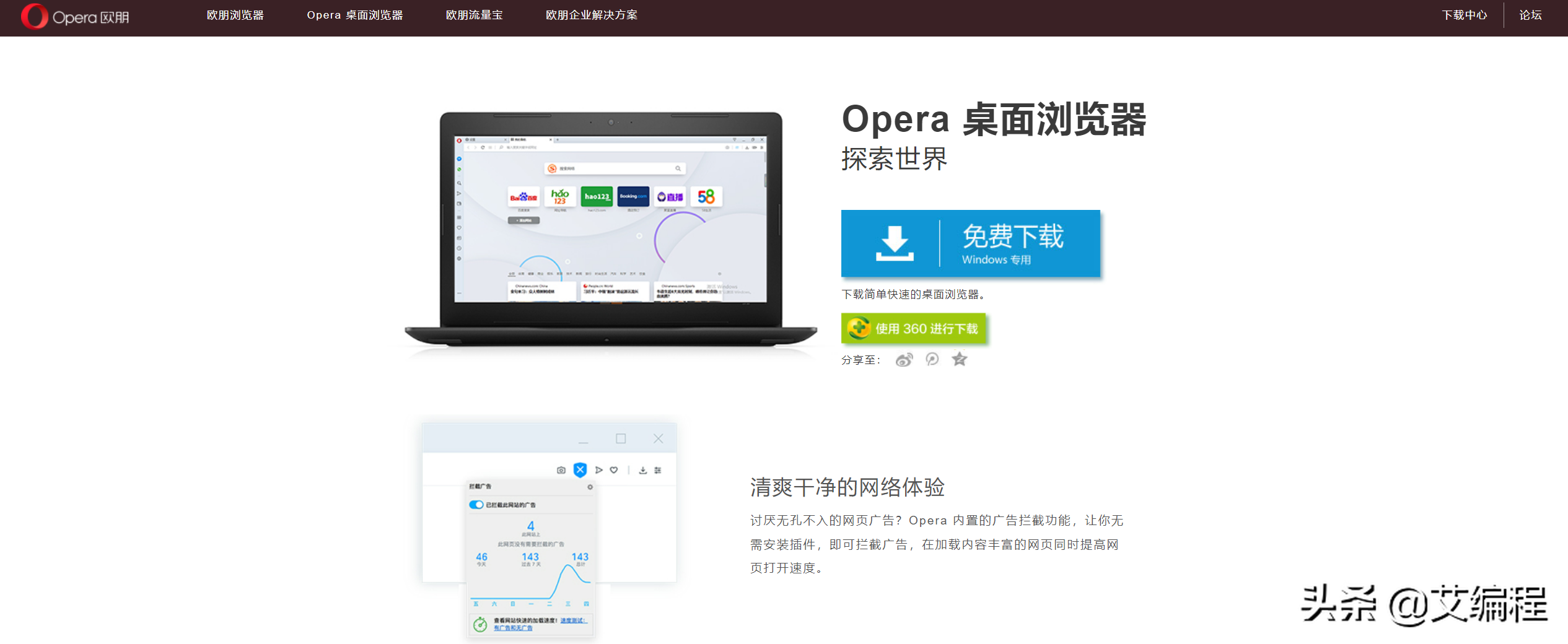Click the 探索世界 subtitle text
1568x644 pixels.
pos(895,159)
